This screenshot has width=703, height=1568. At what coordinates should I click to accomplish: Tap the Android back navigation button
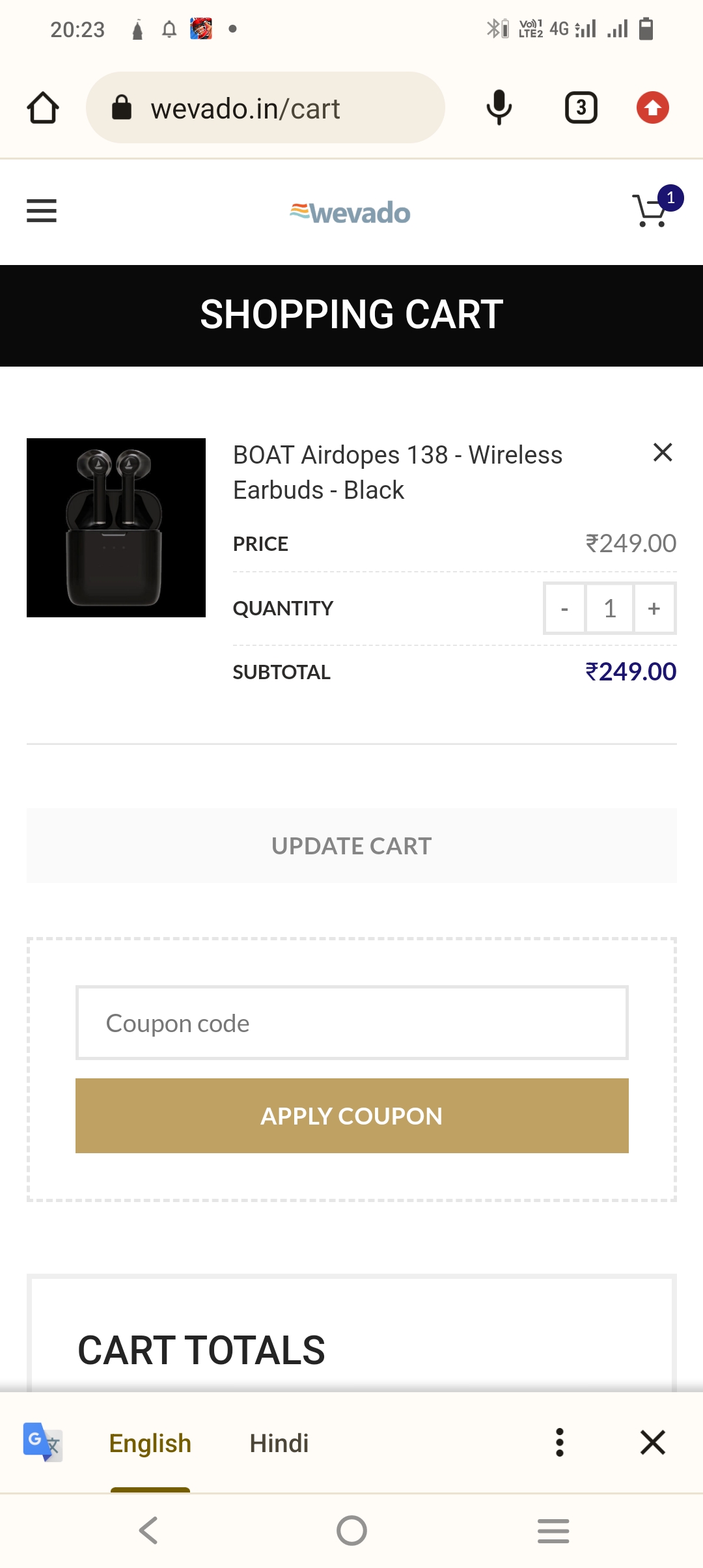[x=149, y=1530]
